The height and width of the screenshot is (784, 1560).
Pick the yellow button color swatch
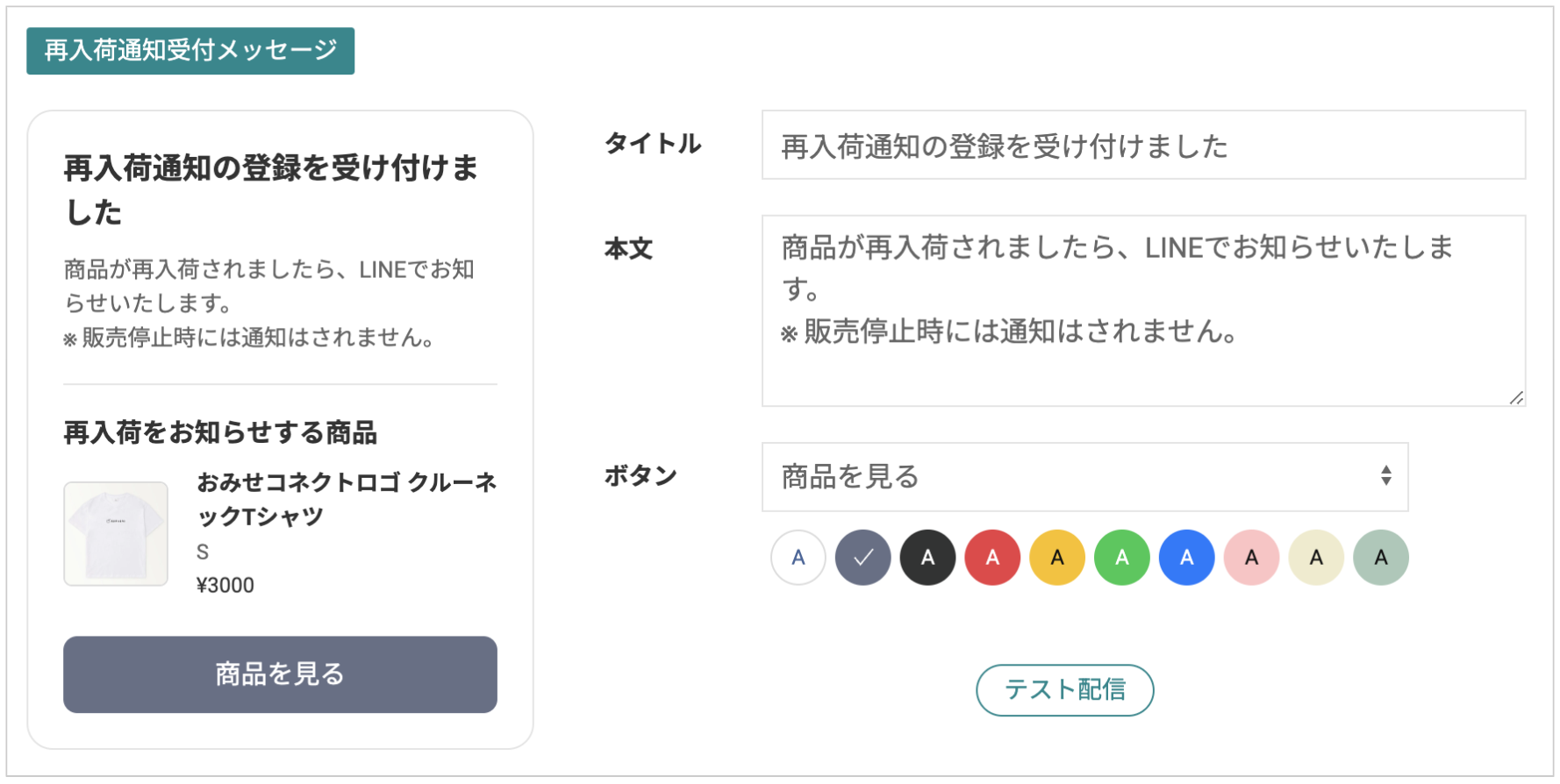1057,558
